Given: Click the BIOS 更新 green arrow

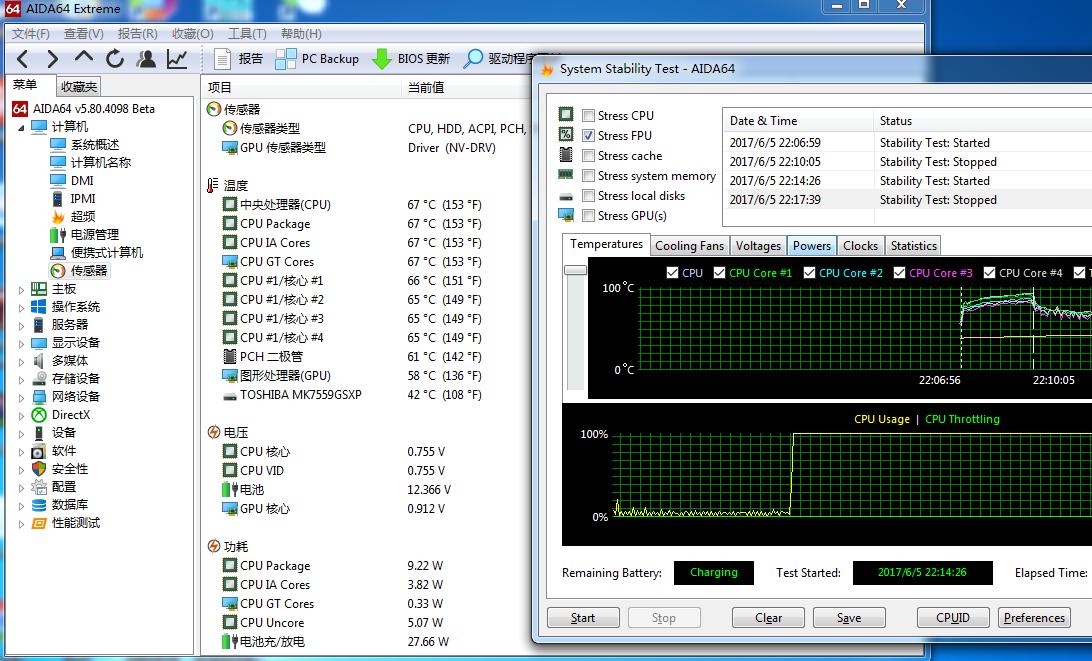Looking at the screenshot, I should pyautogui.click(x=382, y=59).
